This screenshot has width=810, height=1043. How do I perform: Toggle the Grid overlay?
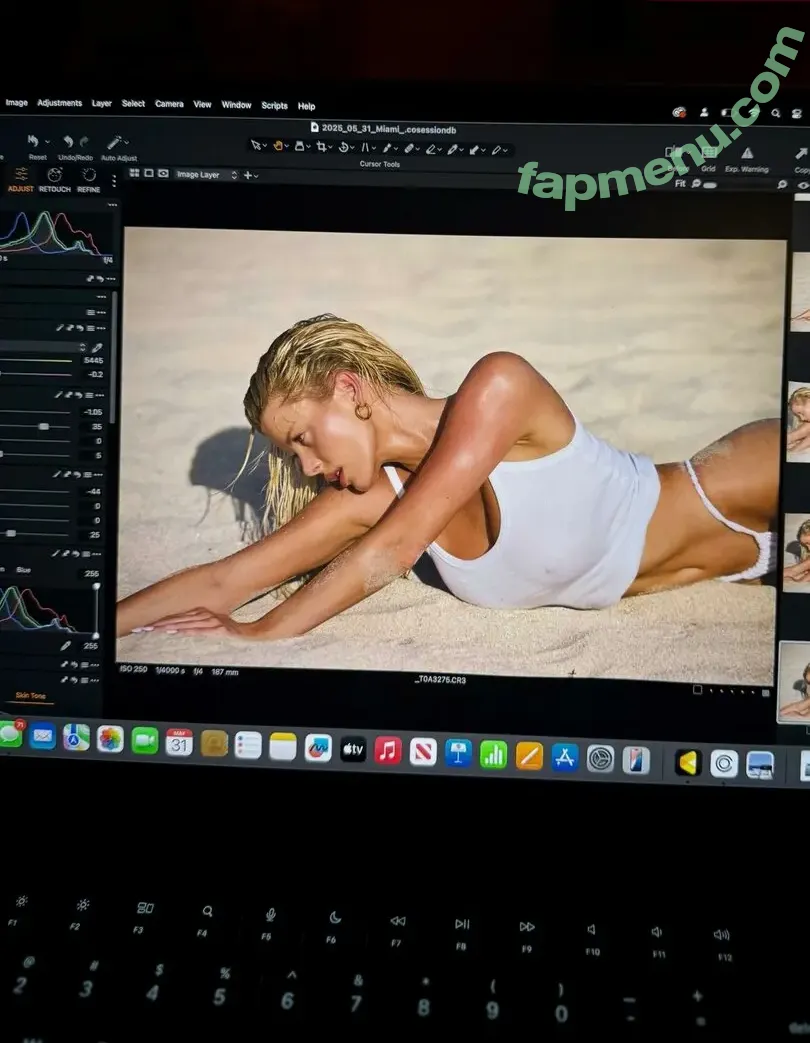click(709, 153)
